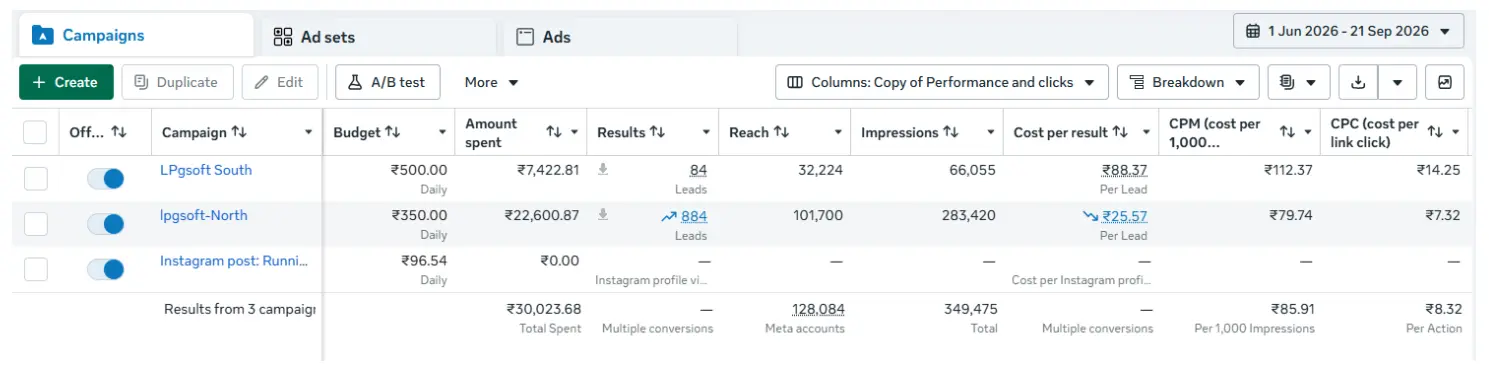Open the Instagram post: Runni... campaign
The width and height of the screenshot is (1489, 371).
234,260
